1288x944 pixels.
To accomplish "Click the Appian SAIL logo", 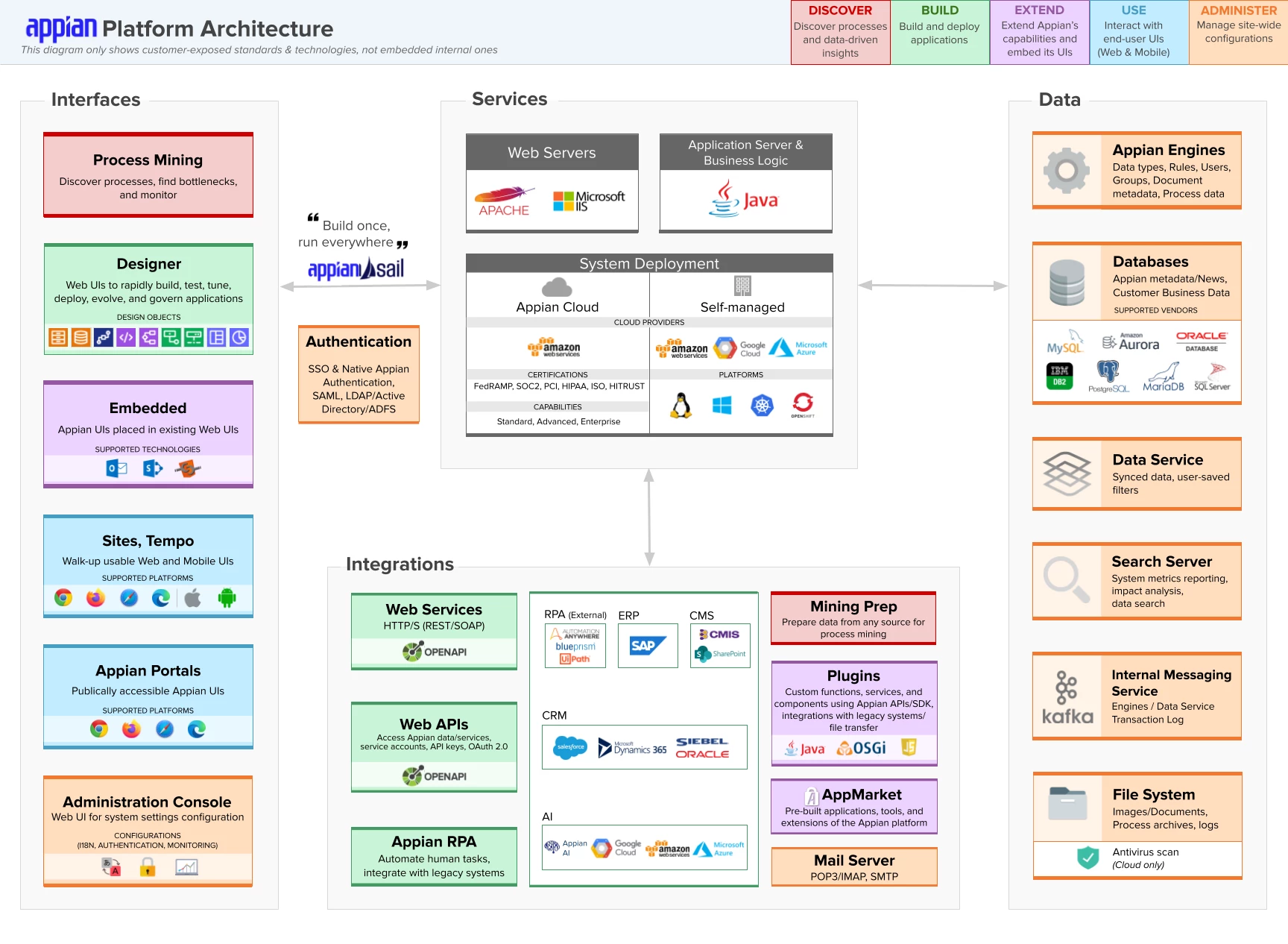I will tap(356, 268).
